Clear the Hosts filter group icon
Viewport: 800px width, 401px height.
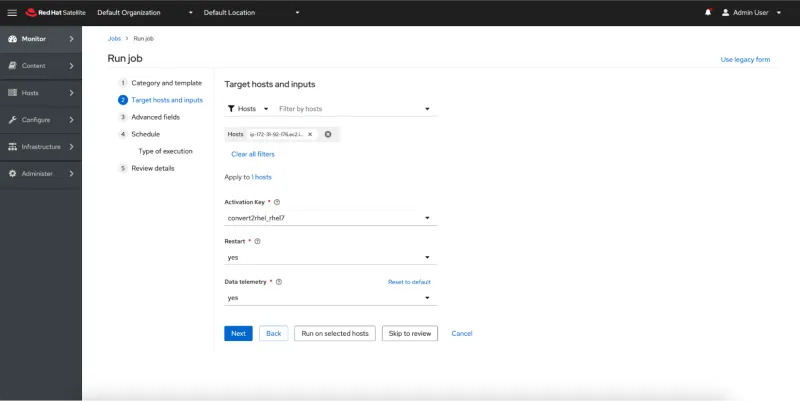click(x=328, y=134)
